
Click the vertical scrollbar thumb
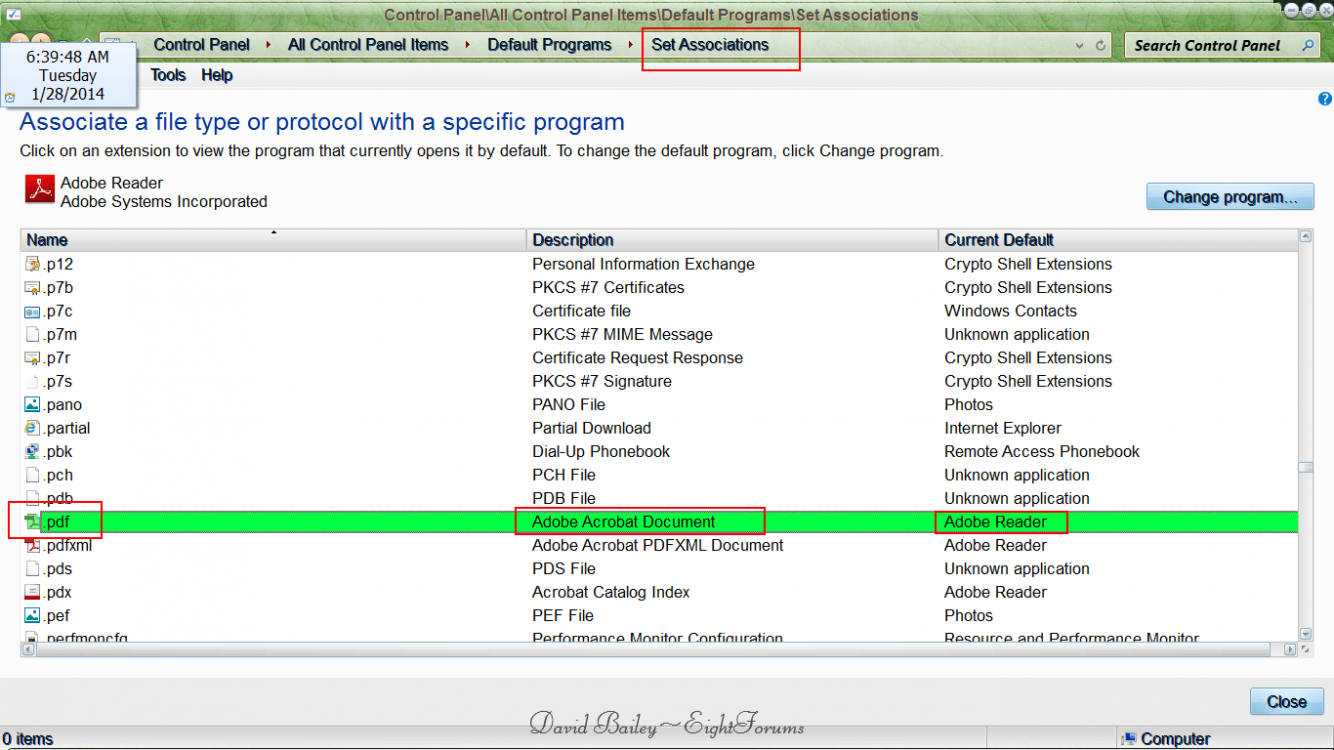(1305, 467)
